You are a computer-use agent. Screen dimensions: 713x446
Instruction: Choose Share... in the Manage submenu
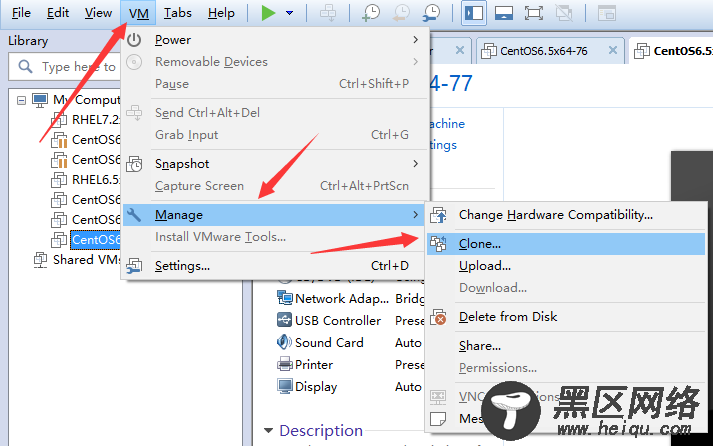566,346
